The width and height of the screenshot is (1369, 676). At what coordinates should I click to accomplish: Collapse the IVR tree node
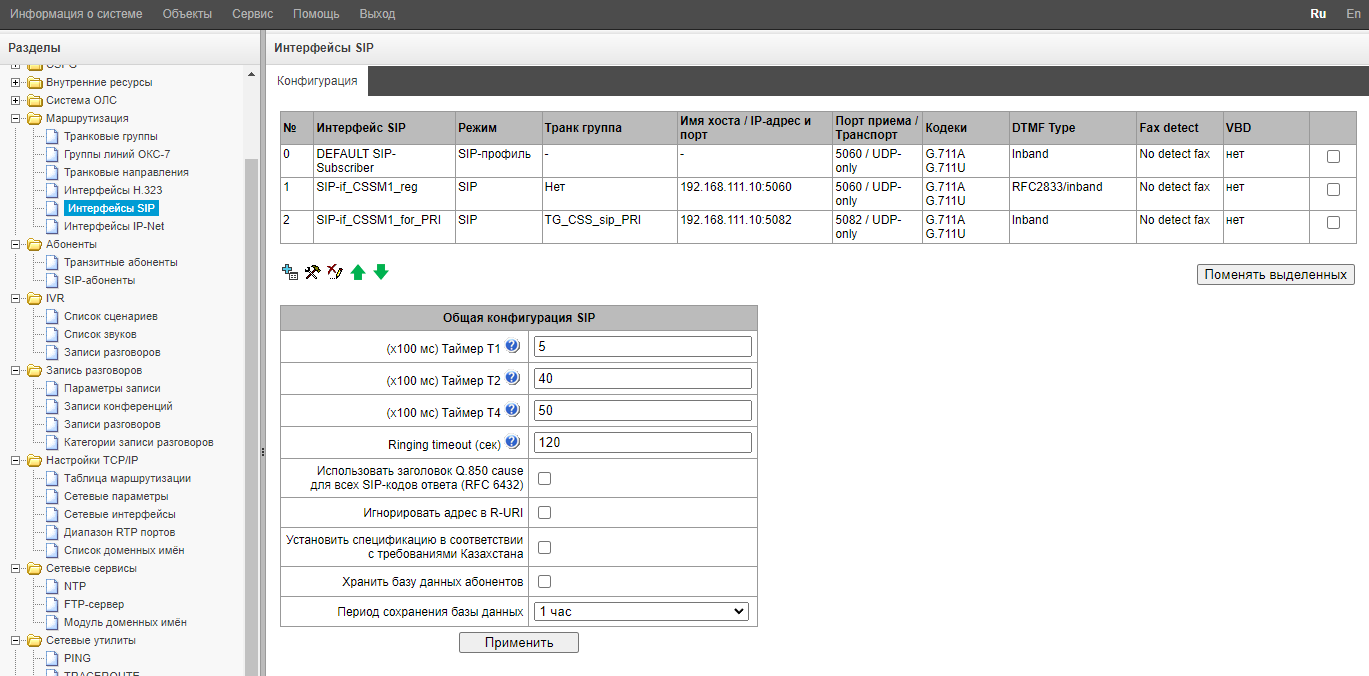click(x=15, y=298)
